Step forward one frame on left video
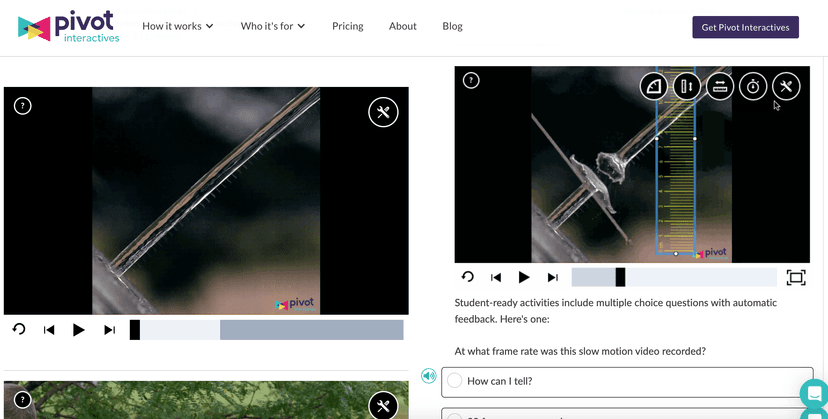The image size is (828, 419). (110, 330)
